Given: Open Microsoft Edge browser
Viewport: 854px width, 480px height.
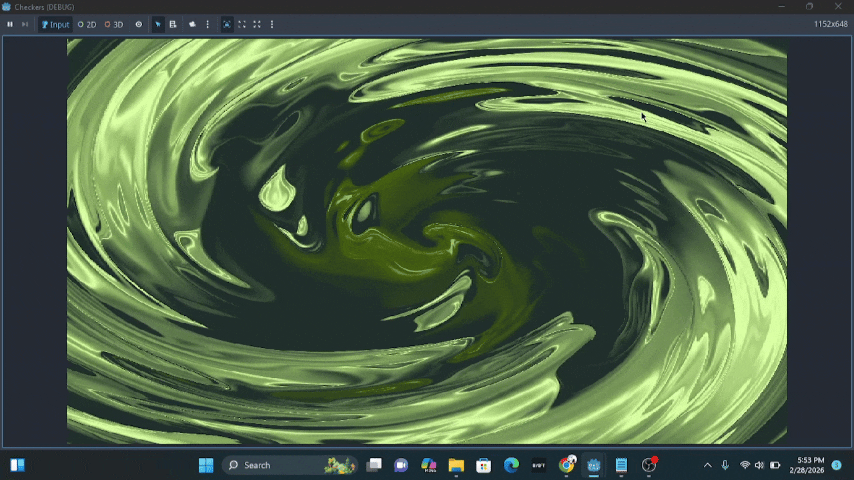Looking at the screenshot, I should [511, 465].
